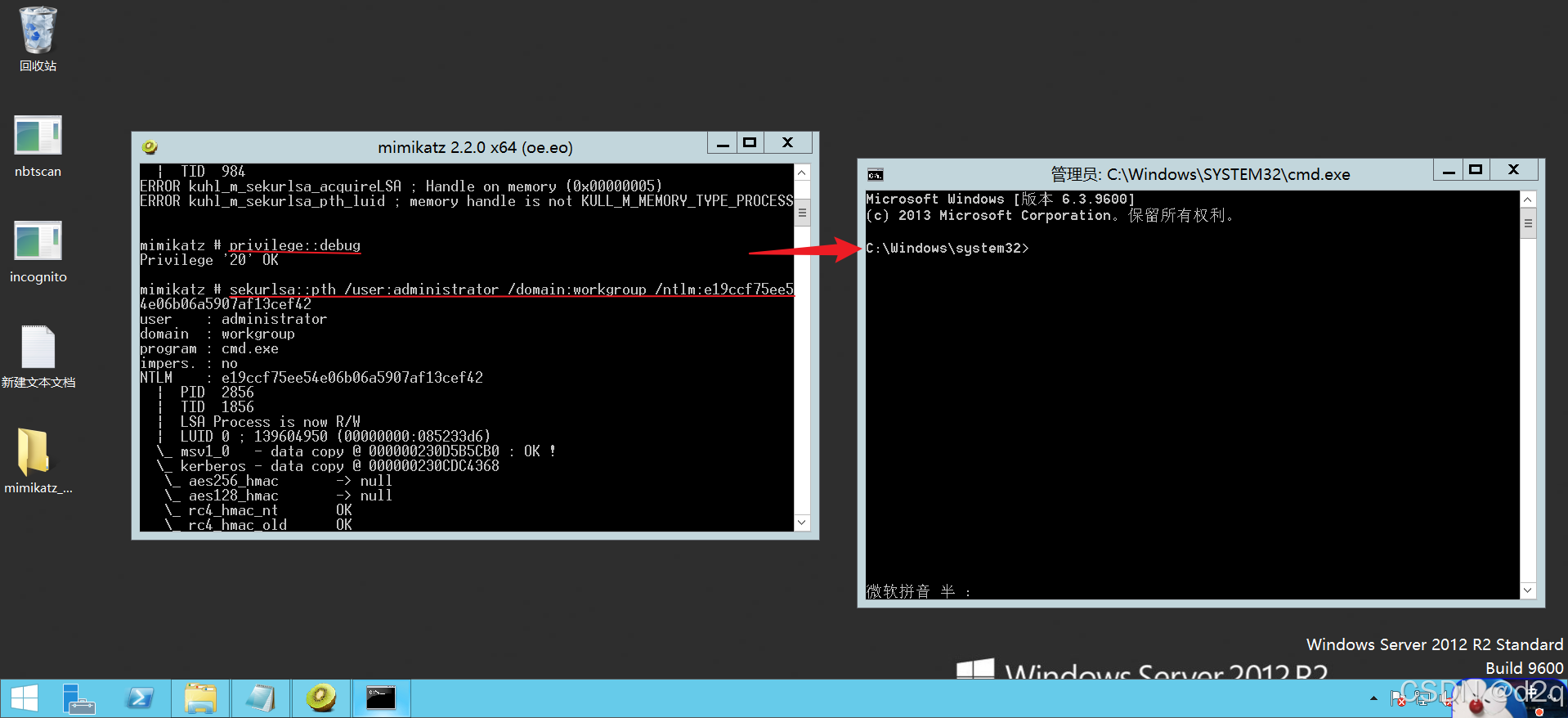The height and width of the screenshot is (718, 1568).
Task: Click mimikatz scrollbar down arrow
Action: click(802, 523)
